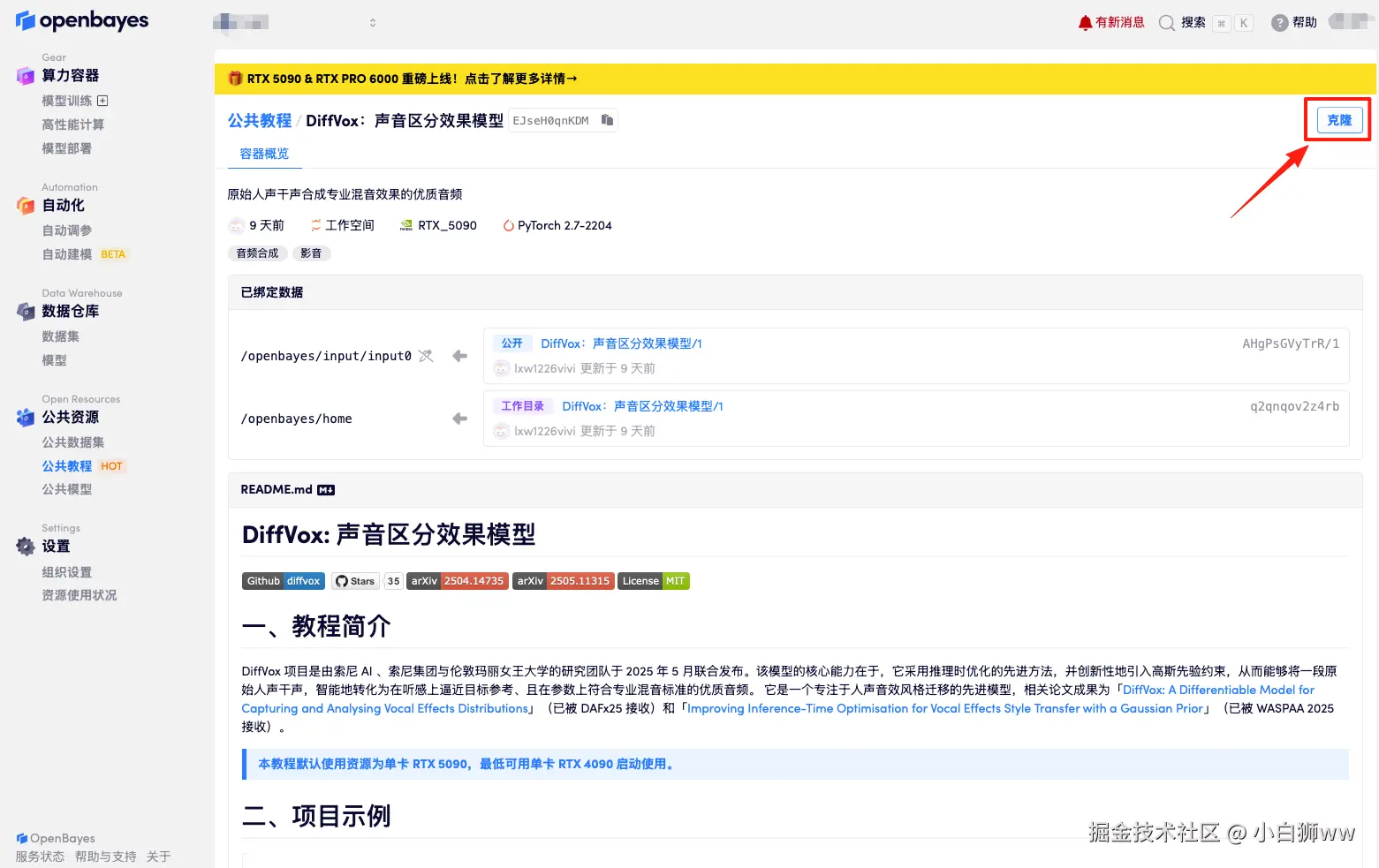
Task: Click the arrow icon beside /openbayes/home
Action: pos(459,419)
